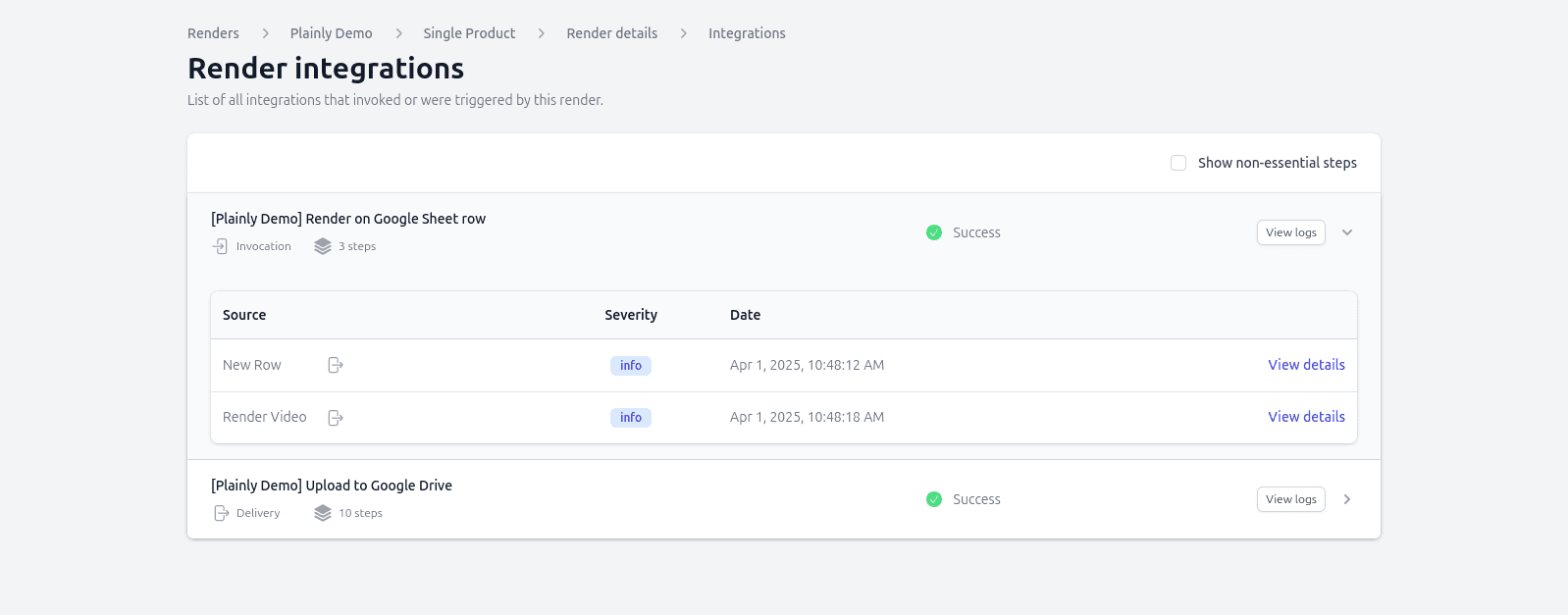1568x615 pixels.
Task: Open View details for New Row
Action: click(1306, 365)
